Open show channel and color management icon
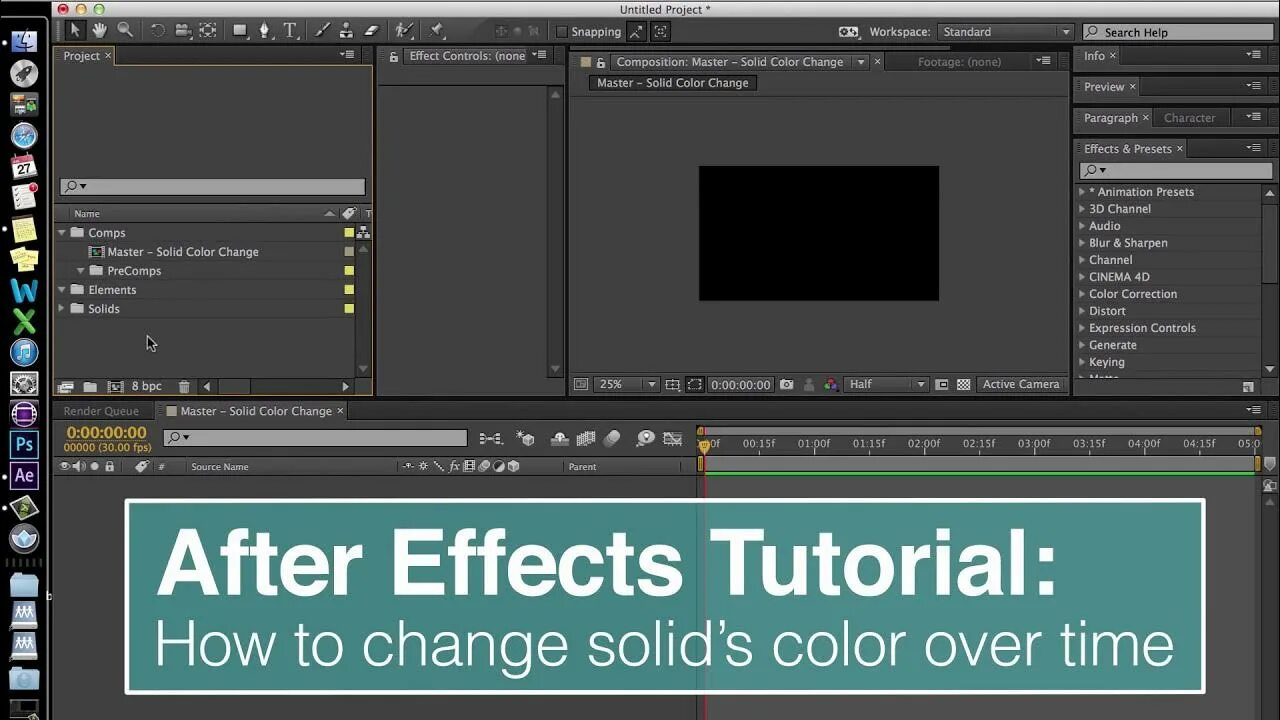This screenshot has width=1280, height=720. (831, 384)
